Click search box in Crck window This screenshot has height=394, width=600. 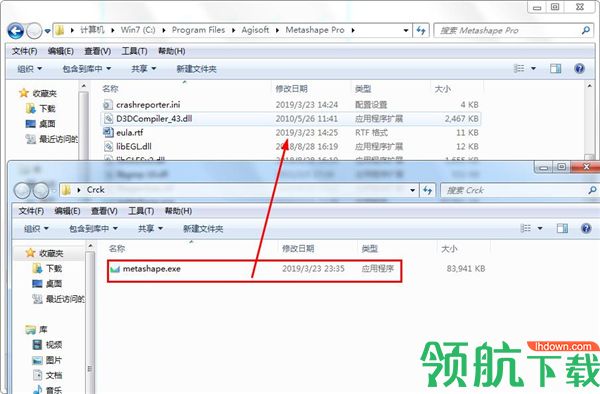tap(519, 190)
